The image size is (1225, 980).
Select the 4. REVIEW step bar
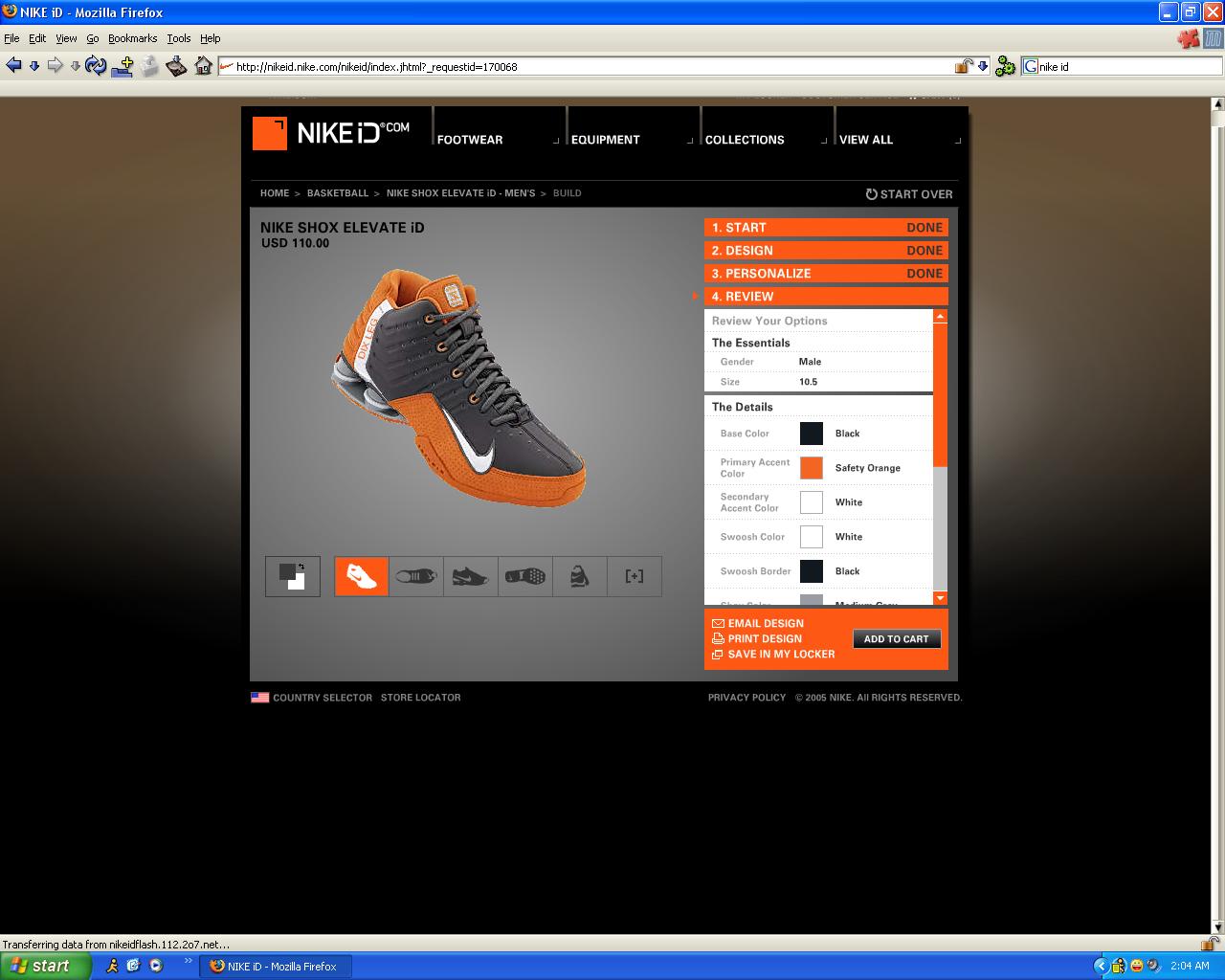[x=826, y=297]
